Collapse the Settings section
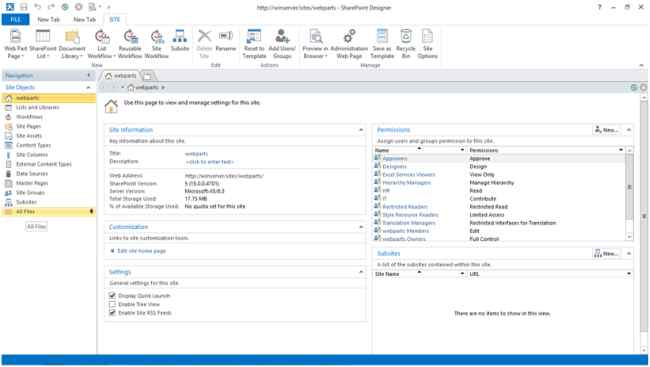The height and width of the screenshot is (367, 650). (x=361, y=272)
